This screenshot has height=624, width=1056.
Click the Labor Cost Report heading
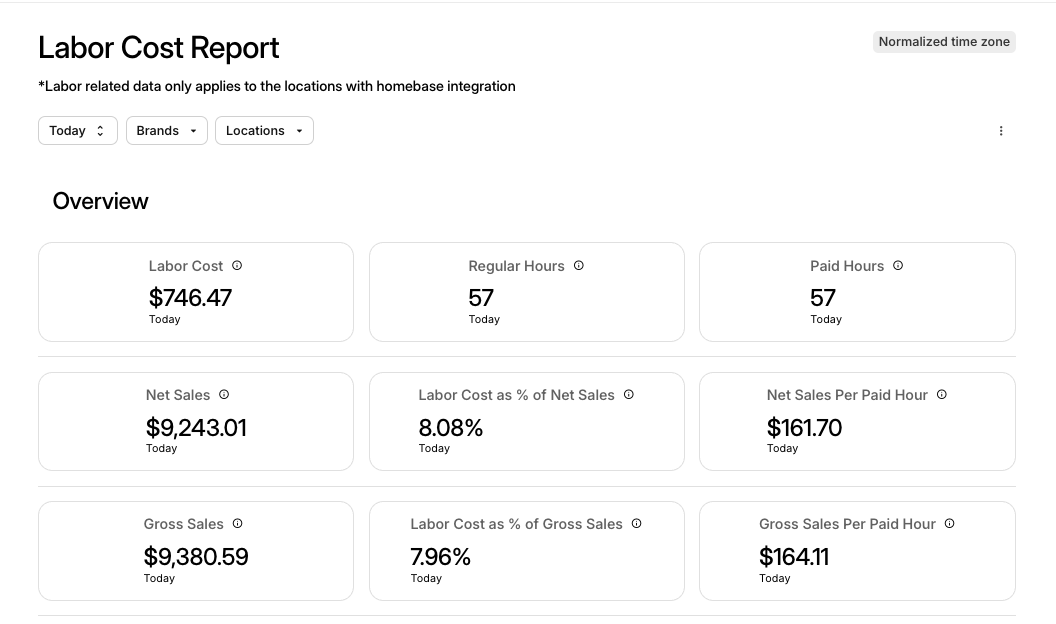coord(159,48)
